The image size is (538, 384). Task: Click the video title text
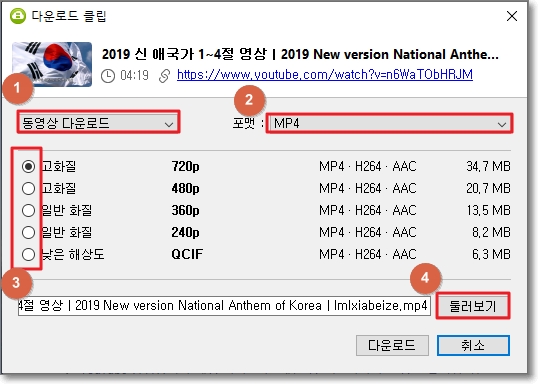300,54
